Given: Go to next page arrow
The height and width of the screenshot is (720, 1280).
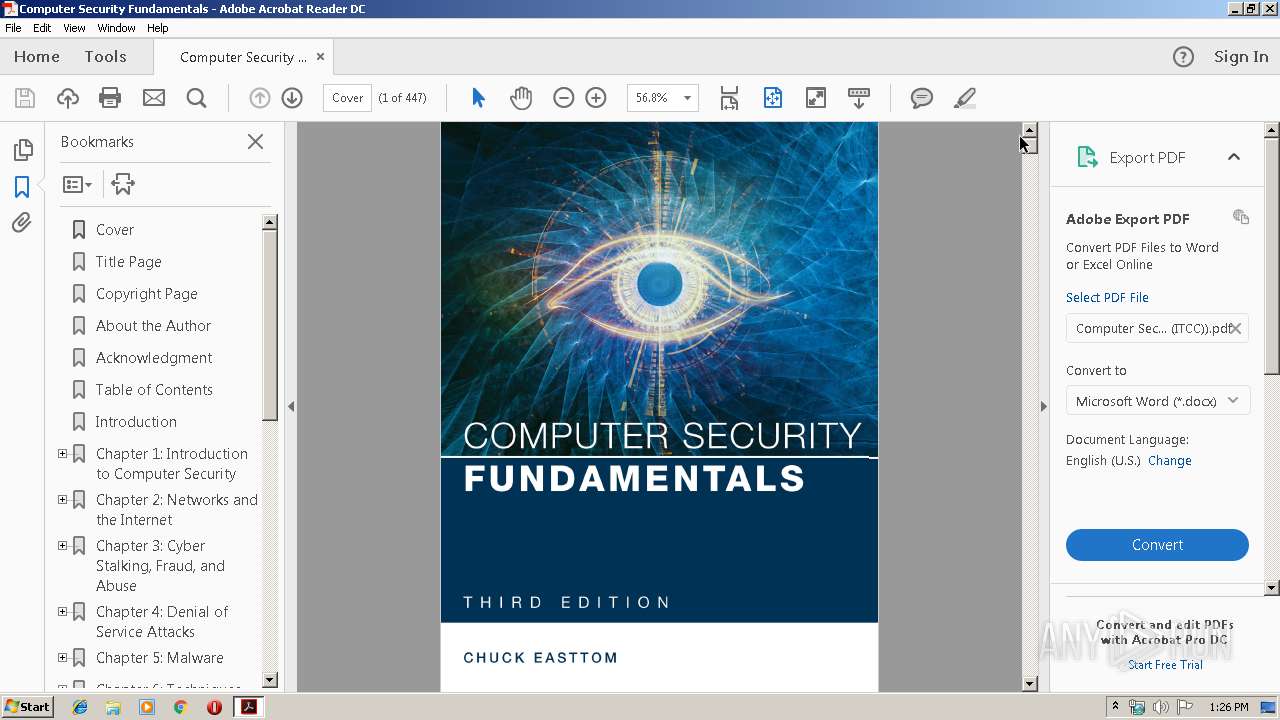Looking at the screenshot, I should click(292, 98).
